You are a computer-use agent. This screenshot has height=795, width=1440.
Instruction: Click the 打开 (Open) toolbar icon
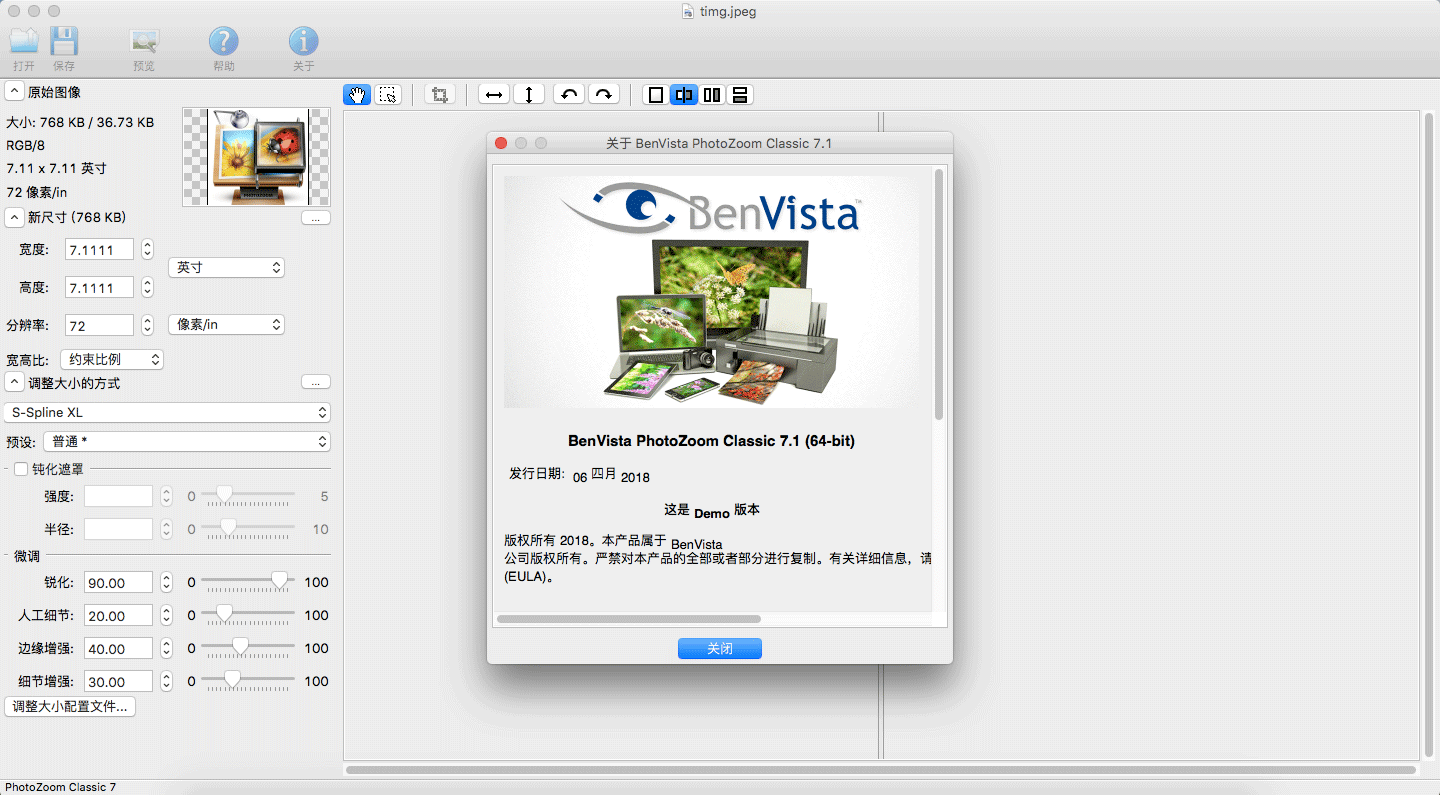(x=24, y=42)
